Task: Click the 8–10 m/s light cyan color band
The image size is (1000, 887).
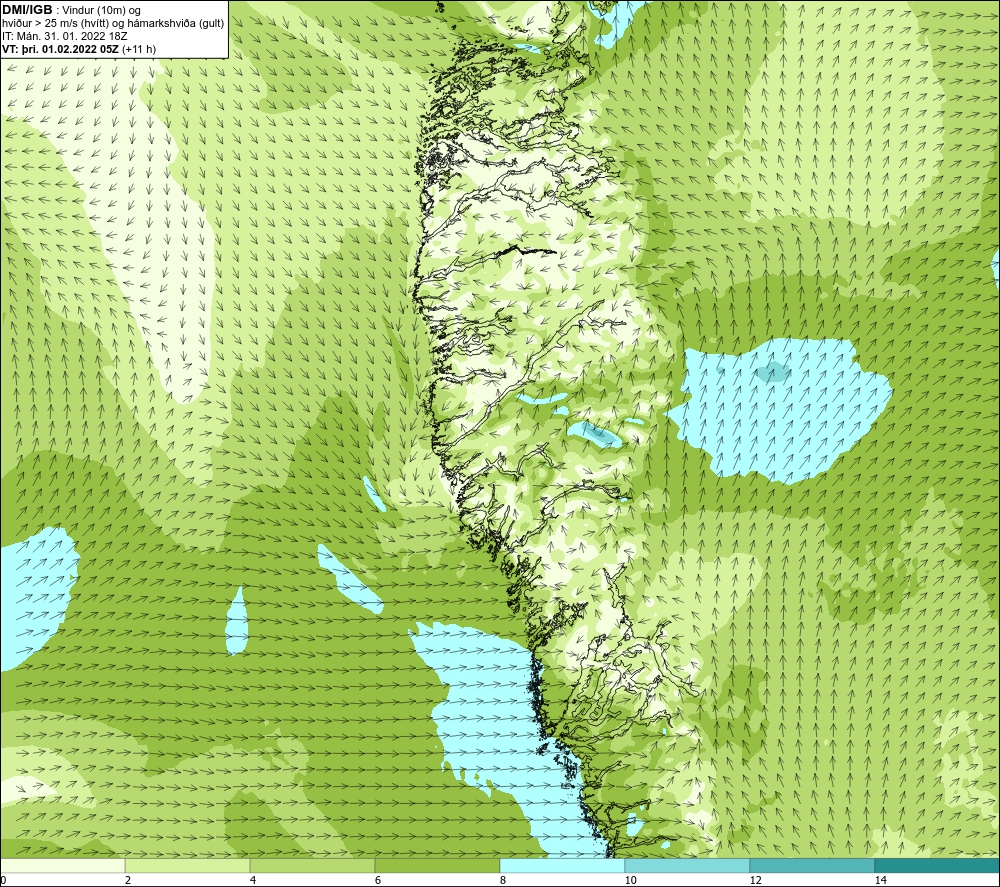Action: click(x=562, y=865)
